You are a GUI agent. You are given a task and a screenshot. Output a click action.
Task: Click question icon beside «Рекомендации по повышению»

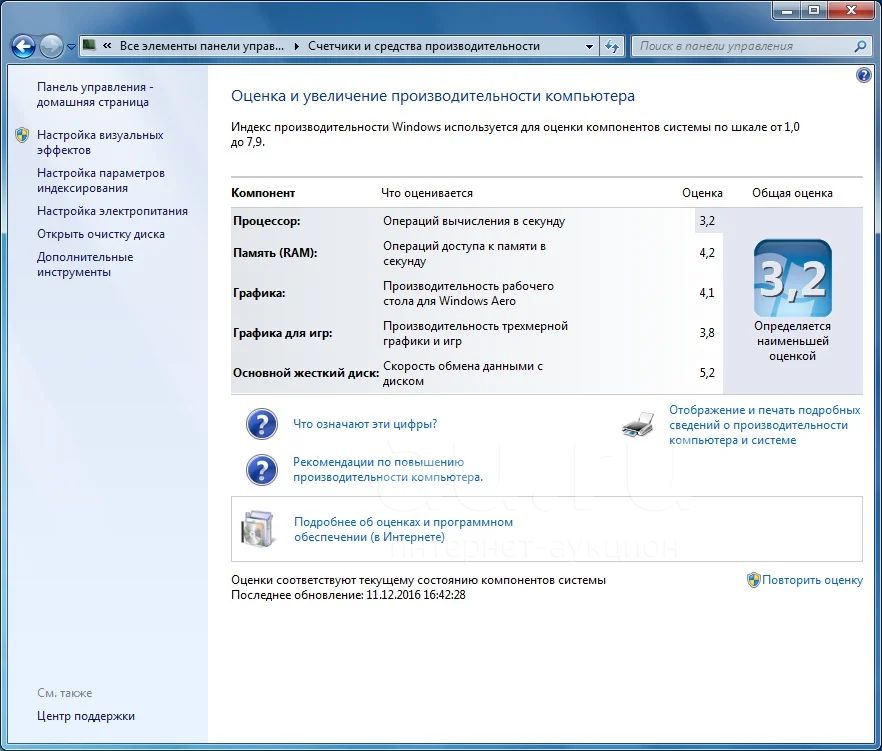click(x=262, y=470)
